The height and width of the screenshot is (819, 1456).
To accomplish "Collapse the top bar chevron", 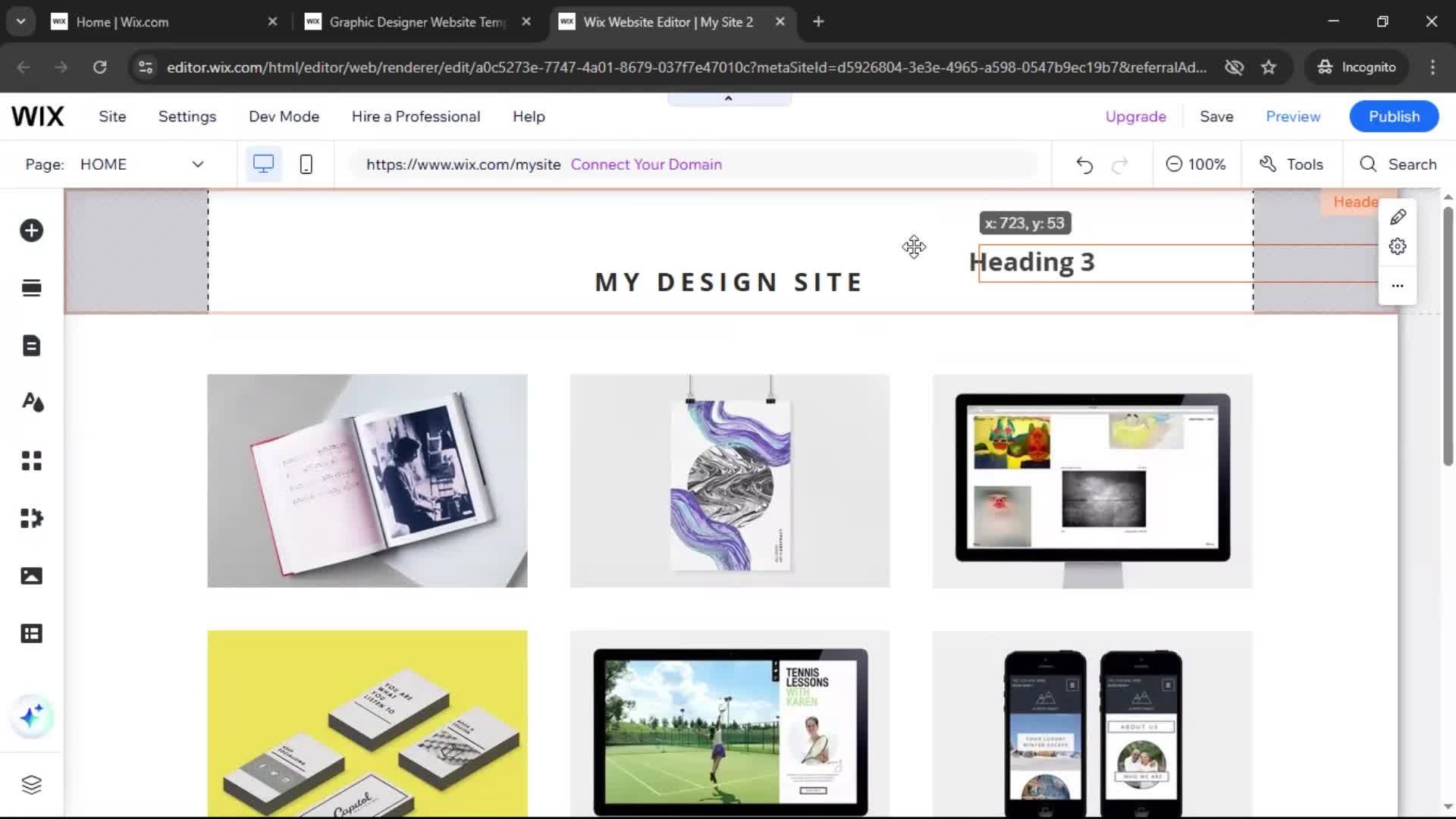I will pos(729,99).
